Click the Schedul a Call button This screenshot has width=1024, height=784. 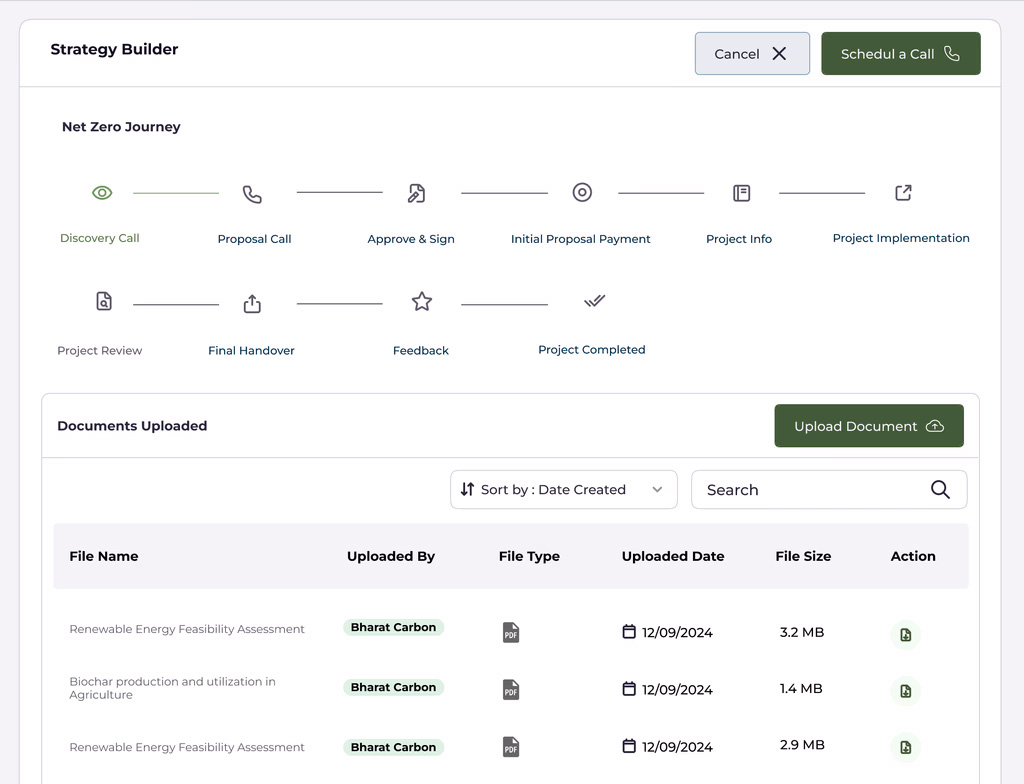[x=900, y=54]
